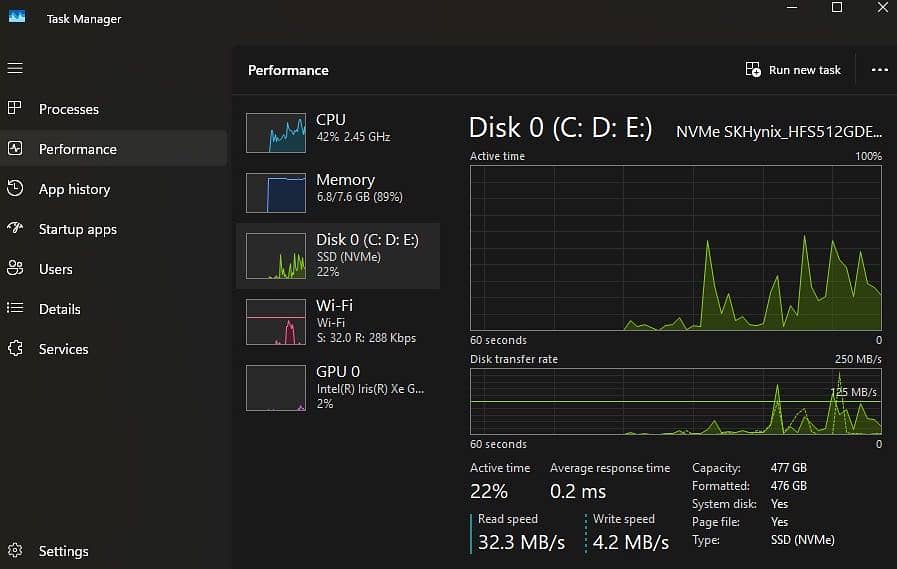This screenshot has width=897, height=569.
Task: Click the Read speed 32.3 MB/s value
Action: 521,542
